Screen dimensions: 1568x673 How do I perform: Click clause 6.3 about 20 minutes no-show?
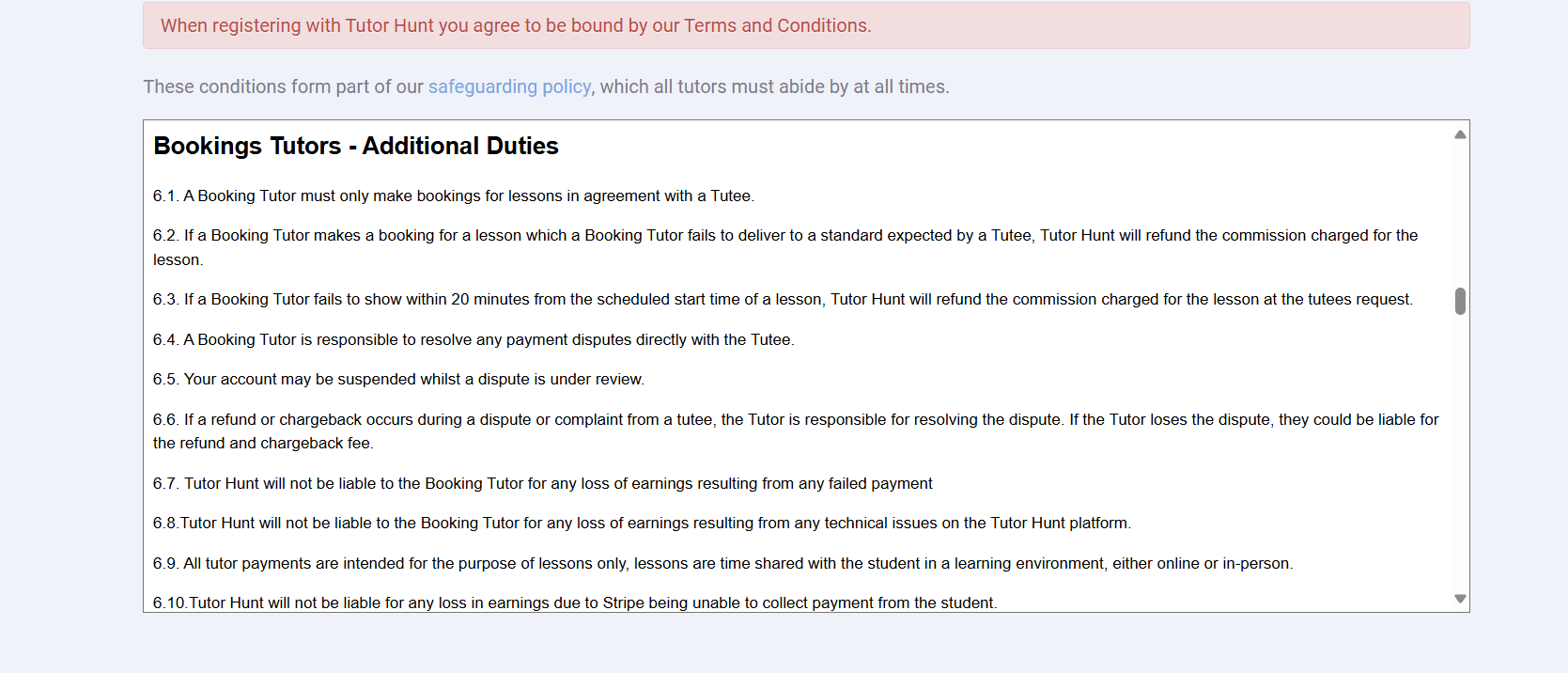coord(783,299)
